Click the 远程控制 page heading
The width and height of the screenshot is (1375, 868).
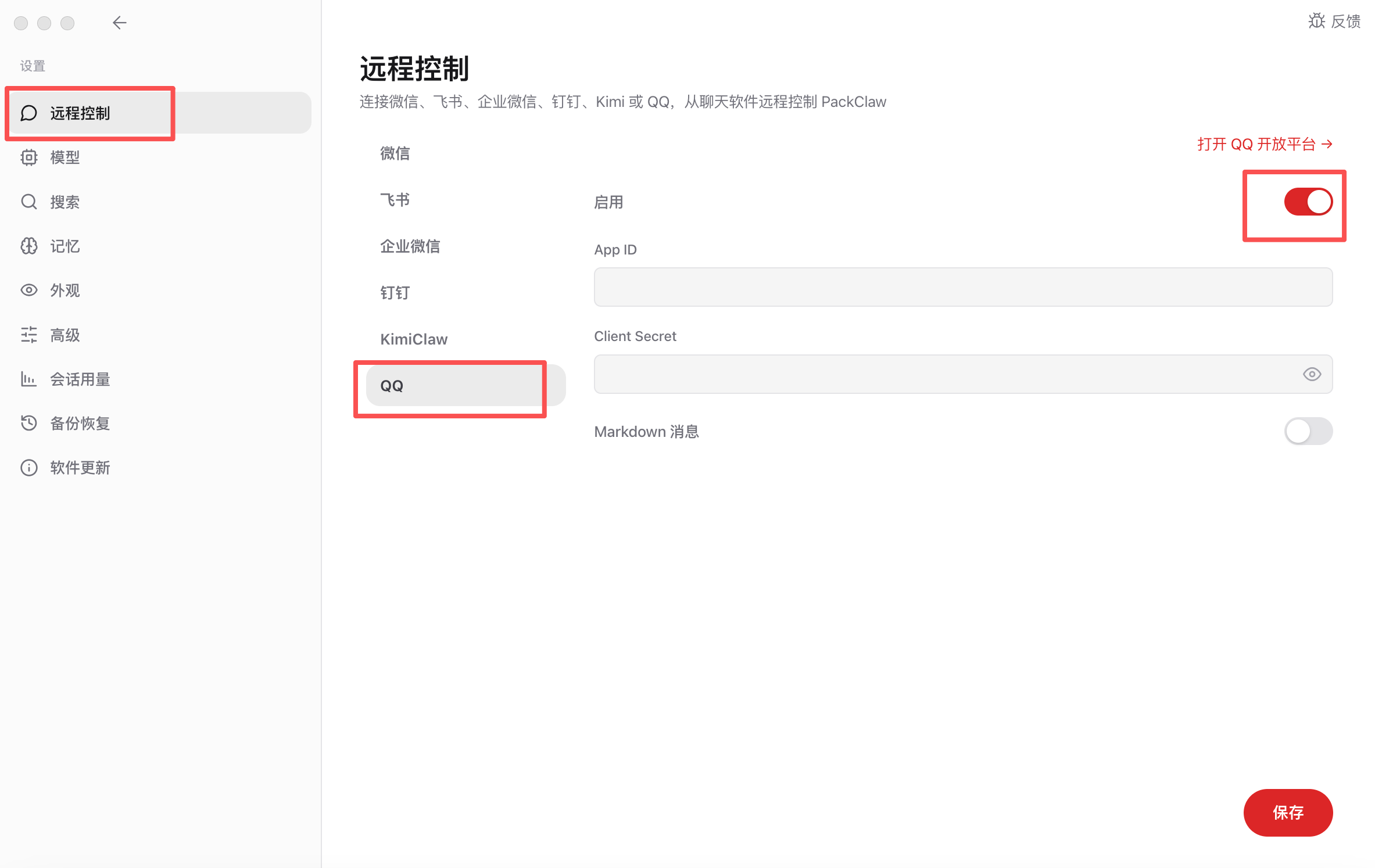pyautogui.click(x=414, y=69)
